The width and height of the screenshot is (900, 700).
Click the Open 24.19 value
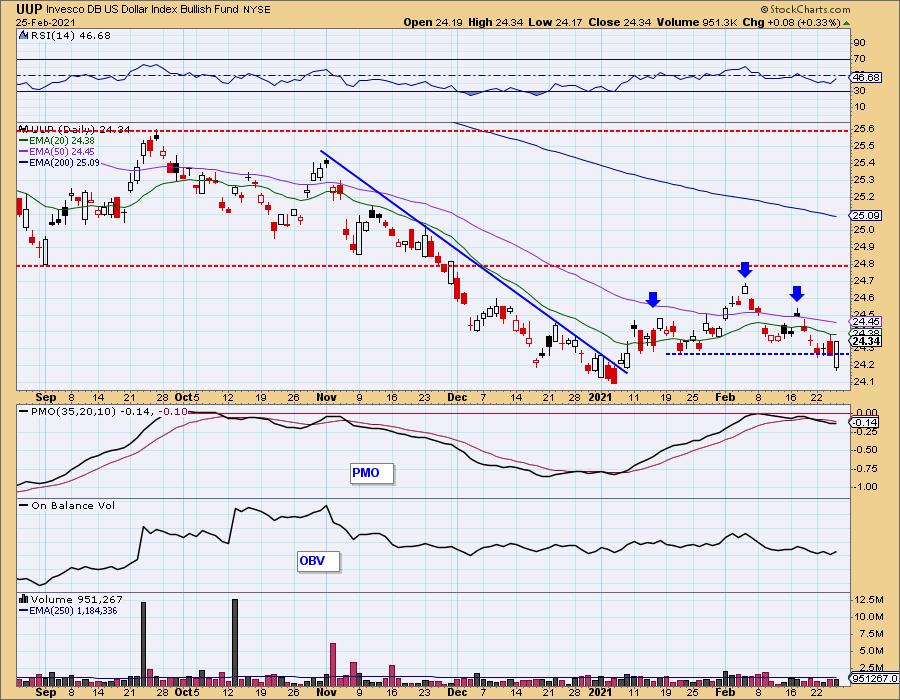(x=433, y=22)
